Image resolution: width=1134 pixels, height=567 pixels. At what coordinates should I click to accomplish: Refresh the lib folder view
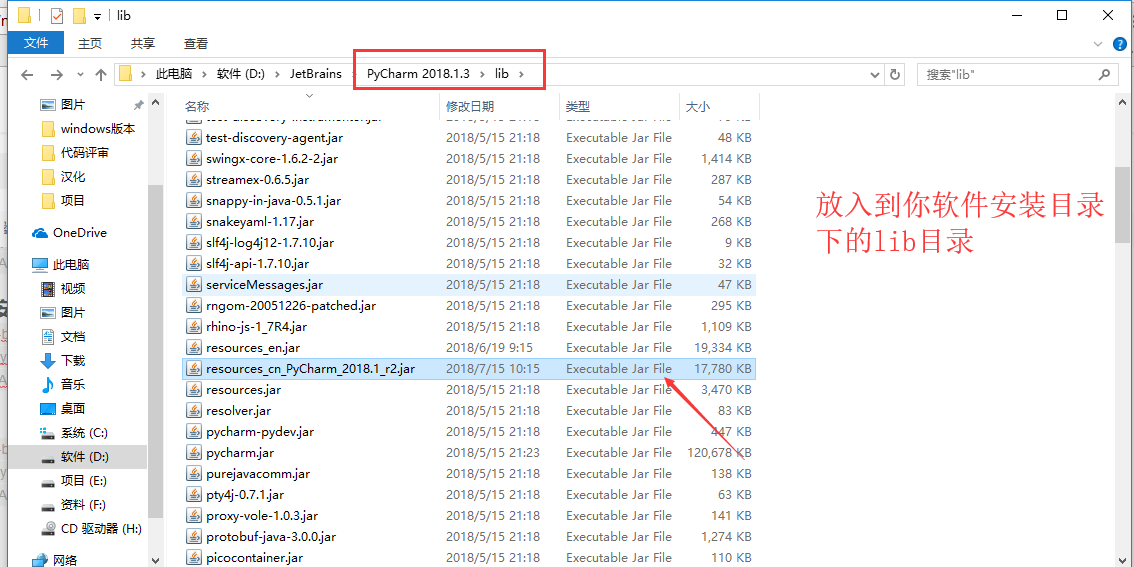(895, 74)
